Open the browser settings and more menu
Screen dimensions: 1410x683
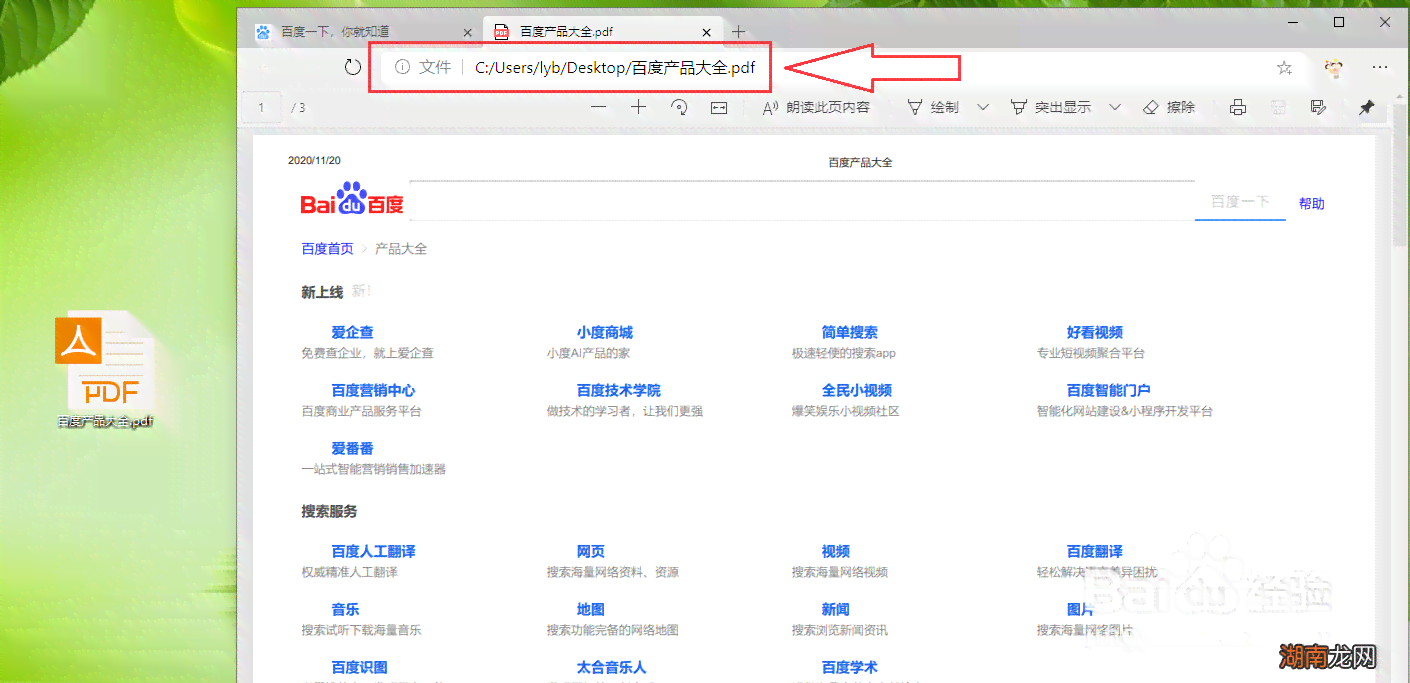[1380, 68]
